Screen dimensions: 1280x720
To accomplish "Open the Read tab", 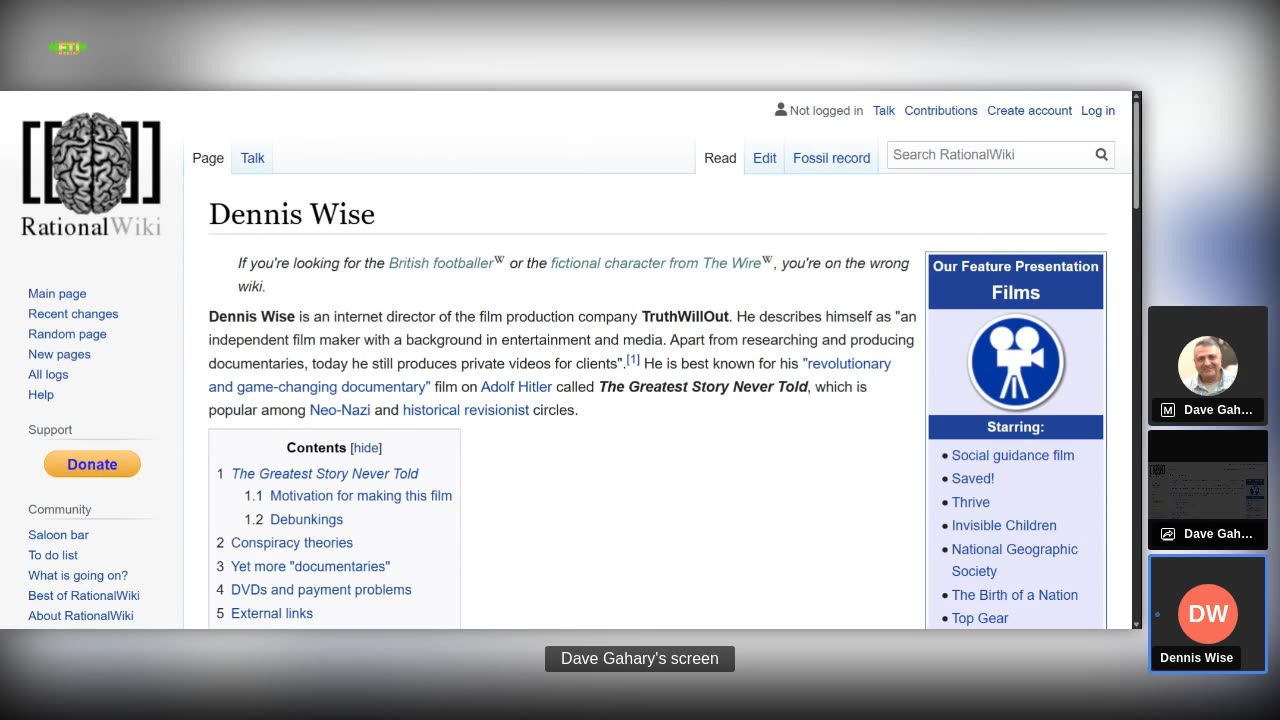I will [720, 158].
